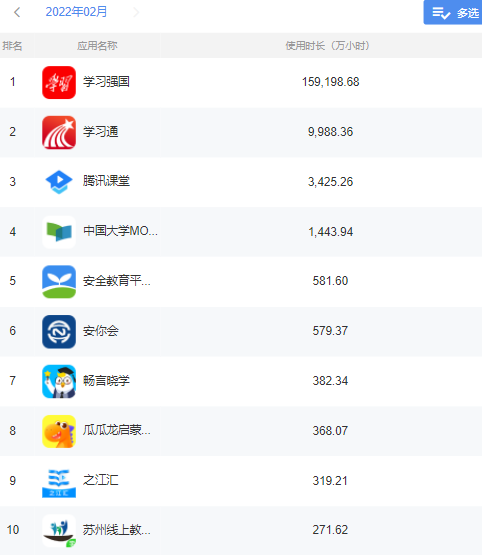482x555 pixels.
Task: Go to previous month arrow
Action: click(17, 12)
